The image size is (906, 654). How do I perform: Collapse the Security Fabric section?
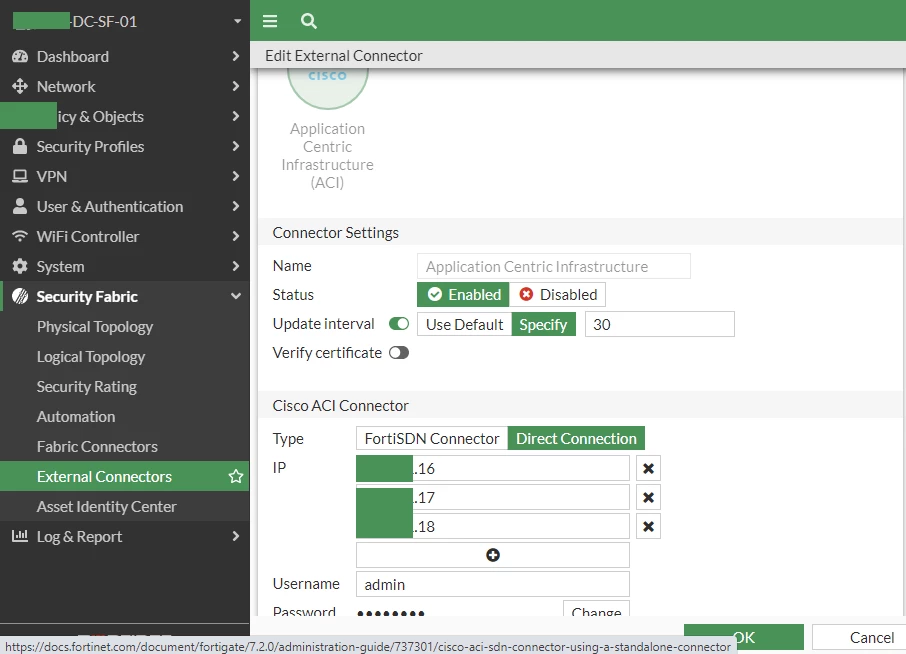[x=236, y=296]
